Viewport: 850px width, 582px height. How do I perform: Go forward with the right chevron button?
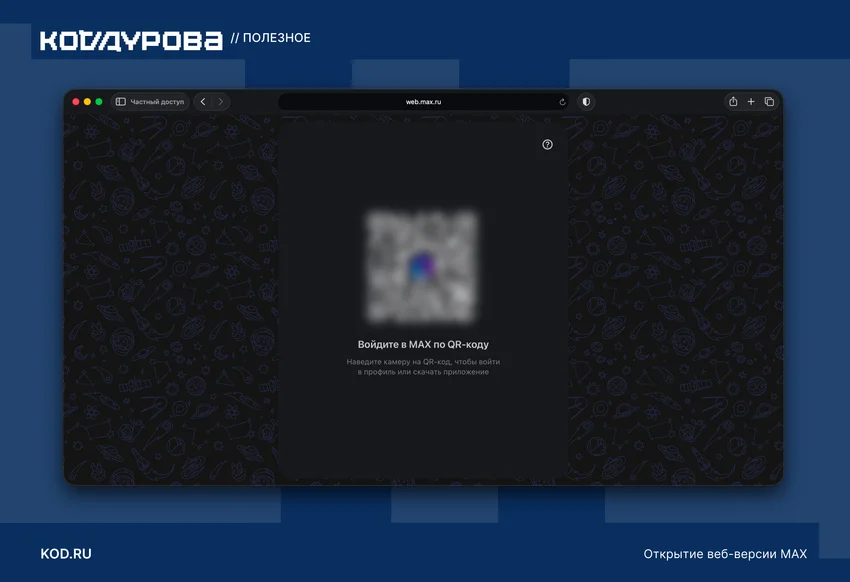click(x=221, y=102)
